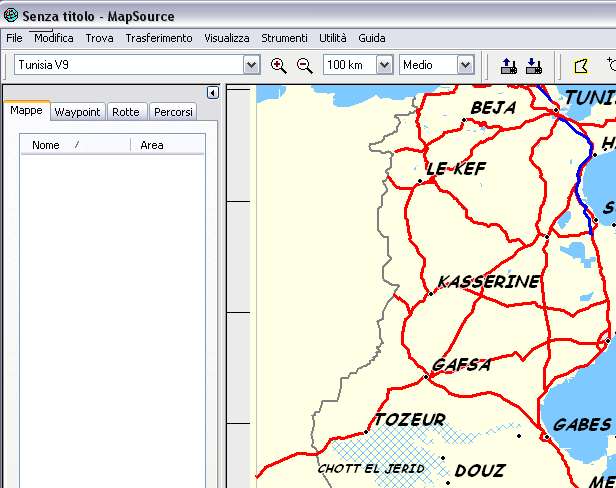The height and width of the screenshot is (488, 616).
Task: Open the Visualizza menu
Action: coord(227,38)
